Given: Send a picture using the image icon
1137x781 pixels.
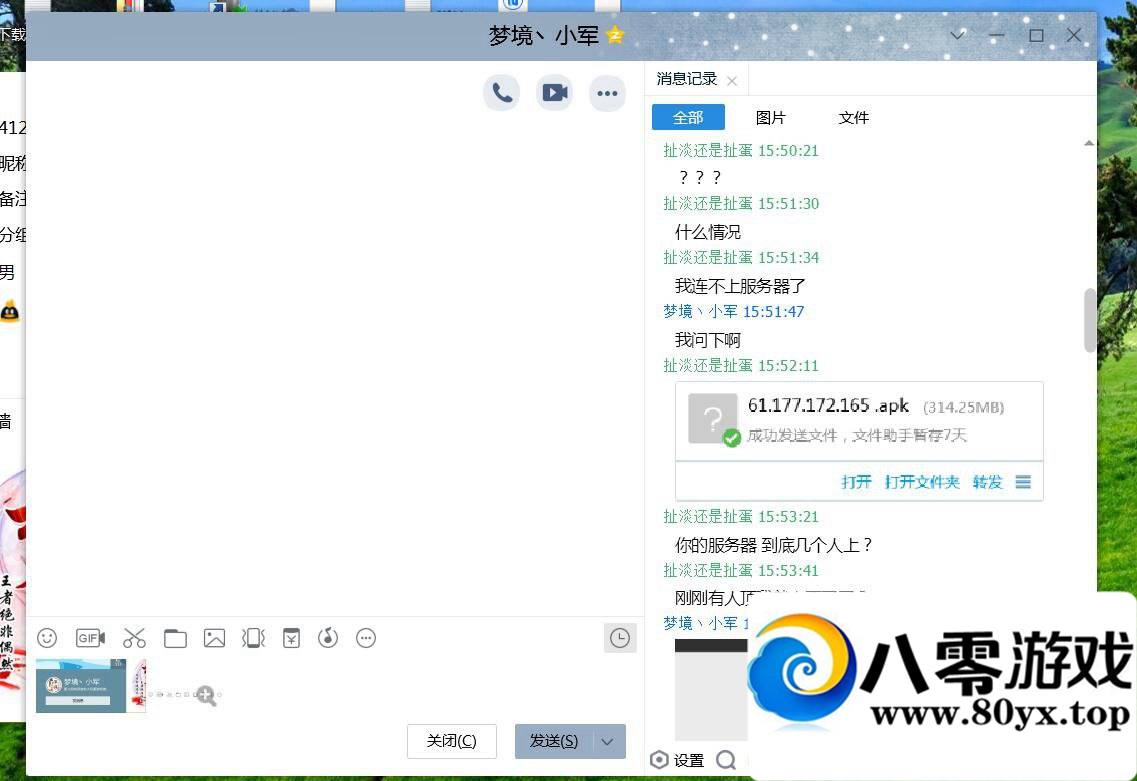Looking at the screenshot, I should pyautogui.click(x=214, y=637).
